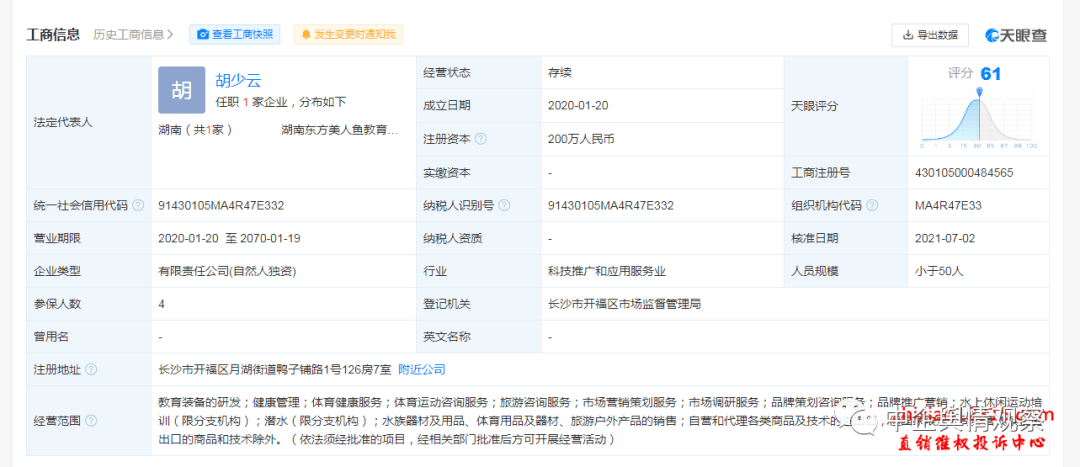Open legal representative 胡少云's profile link
Screen dimensions: 1080x467
(x=238, y=81)
